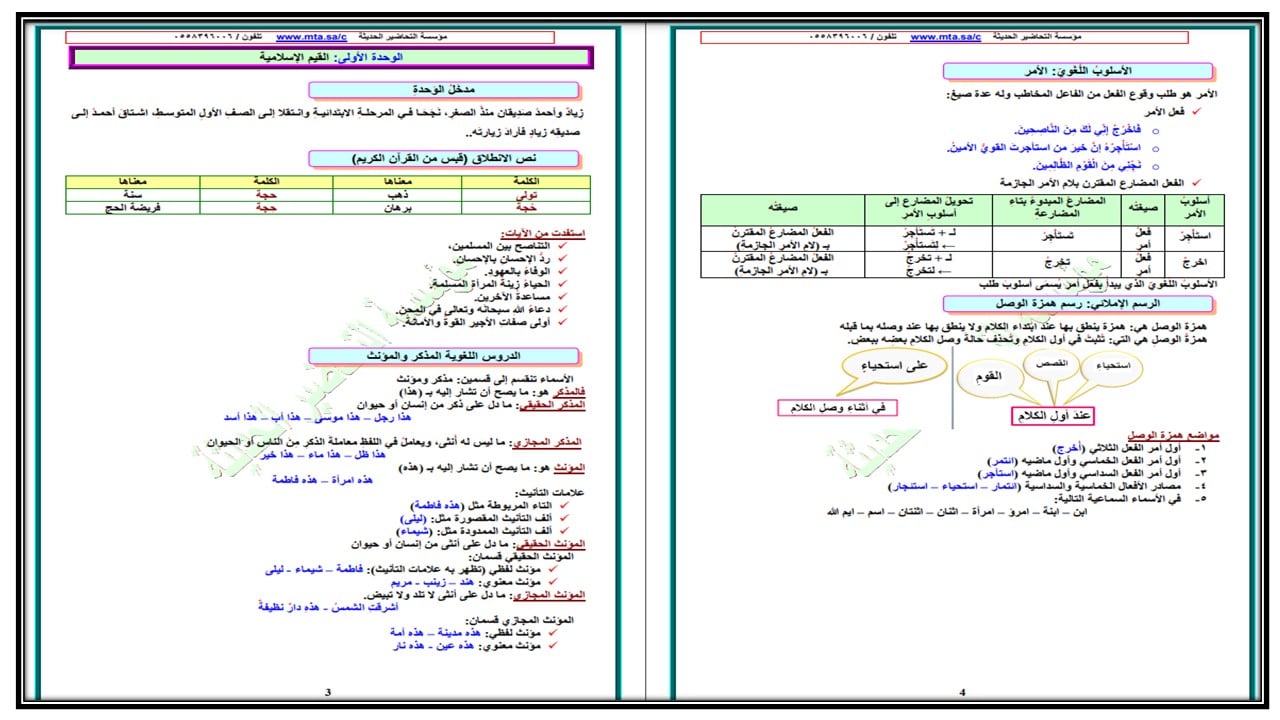Click page number 4 at the bottom
Viewport: 1280px width, 720px height.
(x=961, y=691)
